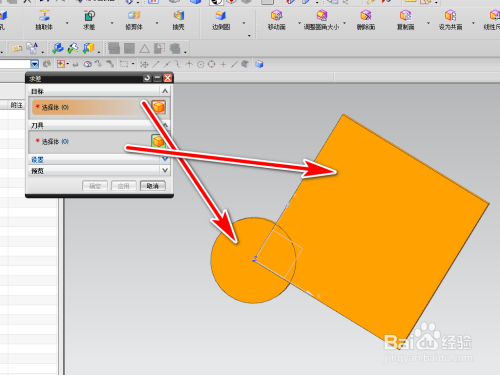Toggle the arc center snap (circle with dot) icon
The height and width of the screenshot is (375, 500).
[200, 64]
